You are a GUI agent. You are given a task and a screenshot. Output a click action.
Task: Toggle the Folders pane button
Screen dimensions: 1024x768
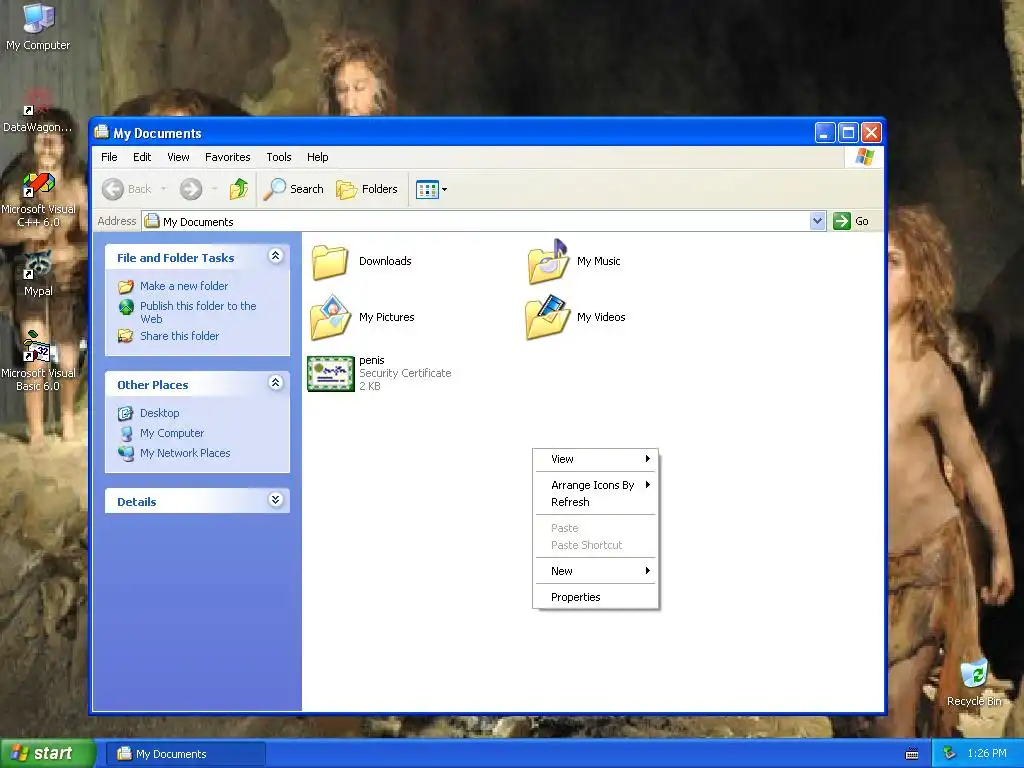pyautogui.click(x=367, y=189)
